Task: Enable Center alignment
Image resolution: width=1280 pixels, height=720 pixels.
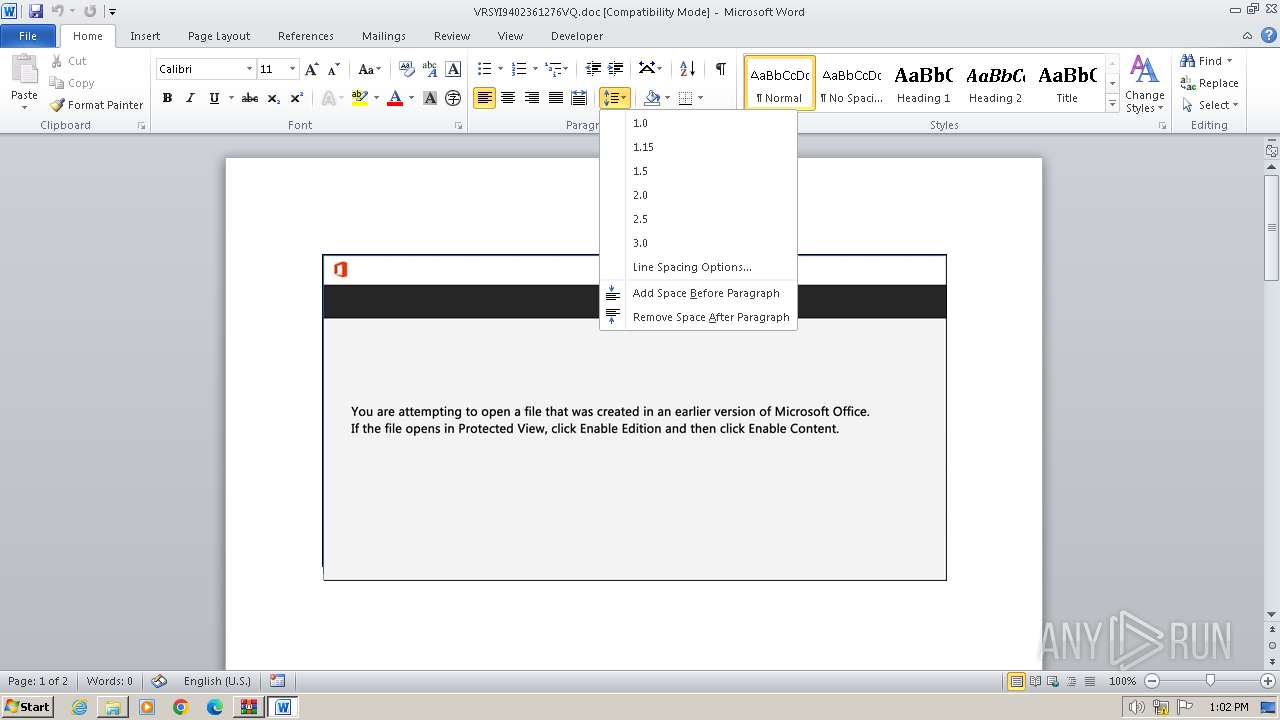Action: point(508,98)
